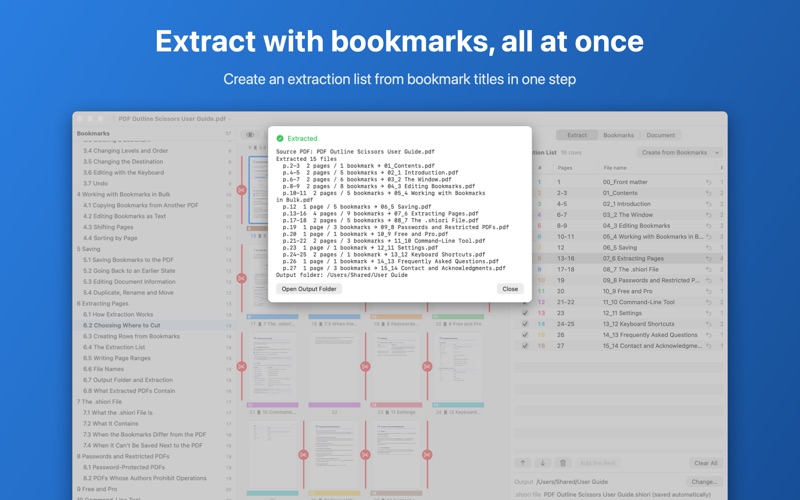Click scissors cut marker between pages 22 and 23
Screen dimensions: 800x500
coord(365,366)
